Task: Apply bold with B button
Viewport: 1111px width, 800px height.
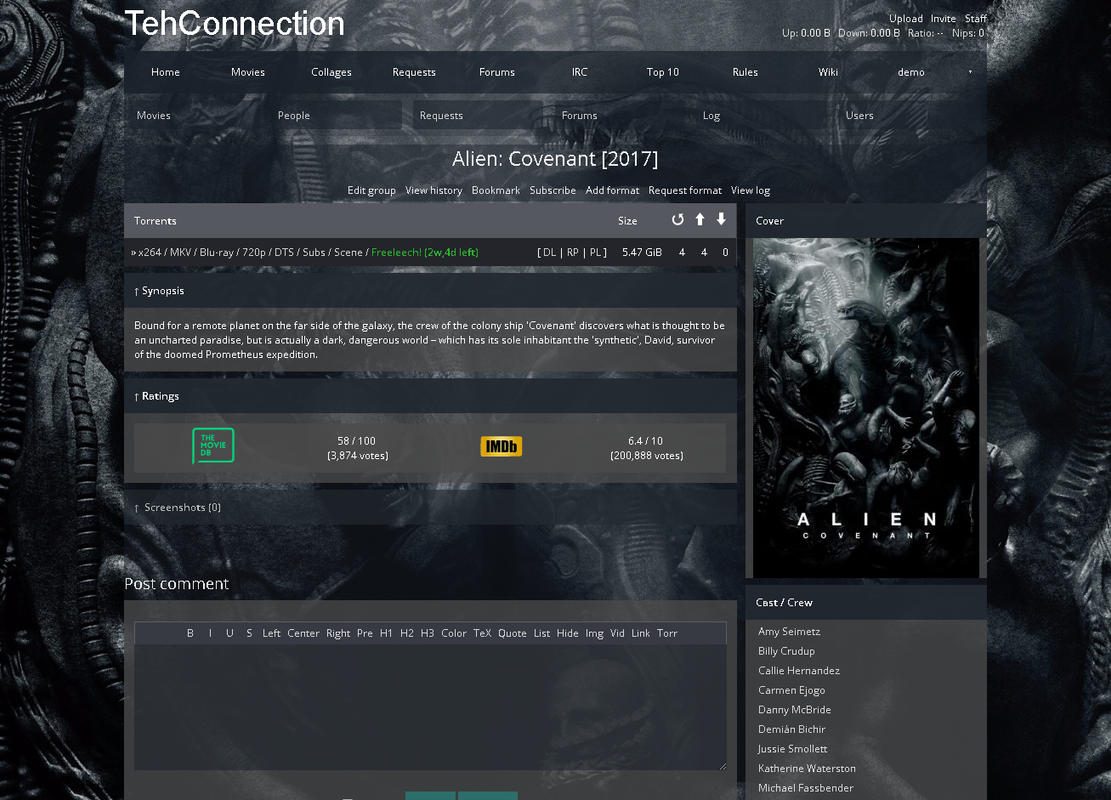Action: pyautogui.click(x=190, y=633)
